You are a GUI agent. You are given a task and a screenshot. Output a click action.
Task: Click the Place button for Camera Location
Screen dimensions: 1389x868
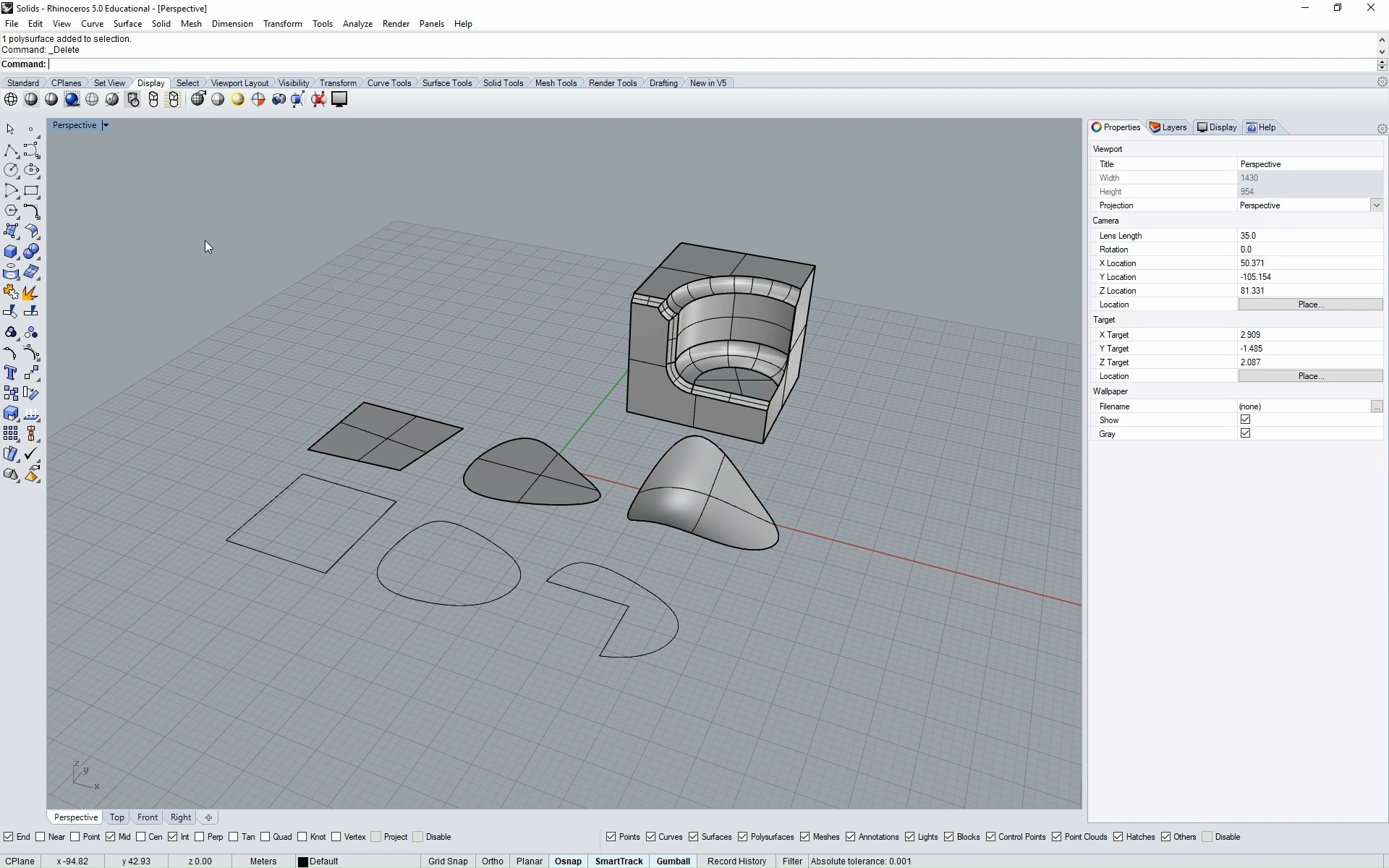point(1309,304)
